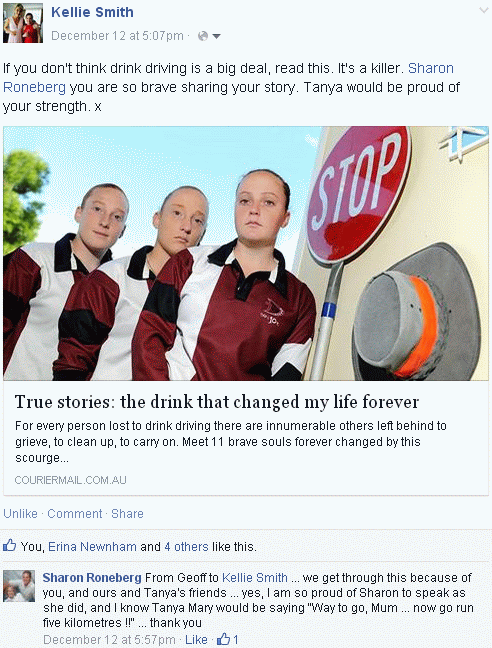Viewport: 492px width, 648px height.
Task: Like Sharon Roneberg's comment
Action: [196, 640]
